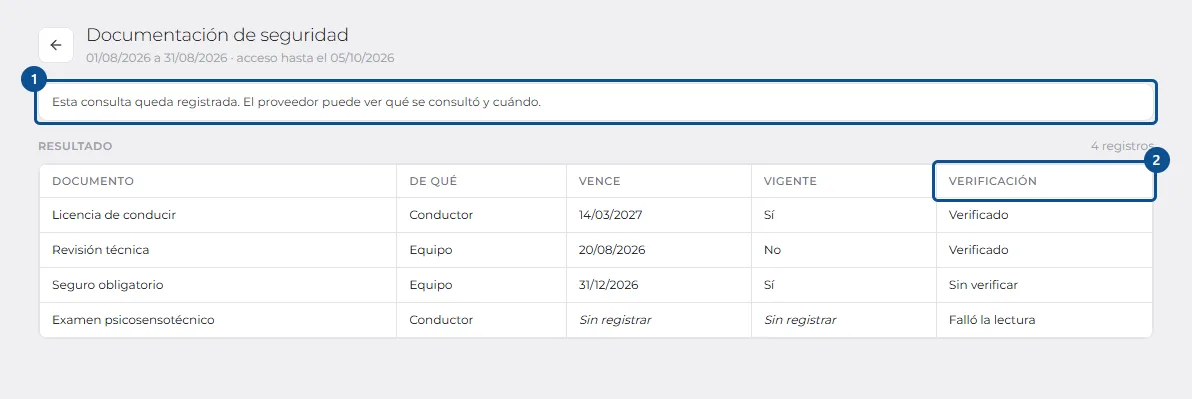Click the 'Falló la lectura' status
The height and width of the screenshot is (399, 1192).
992,320
